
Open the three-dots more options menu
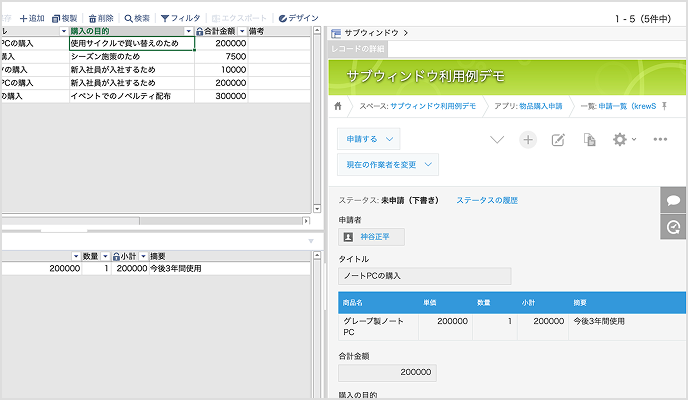[x=660, y=140]
